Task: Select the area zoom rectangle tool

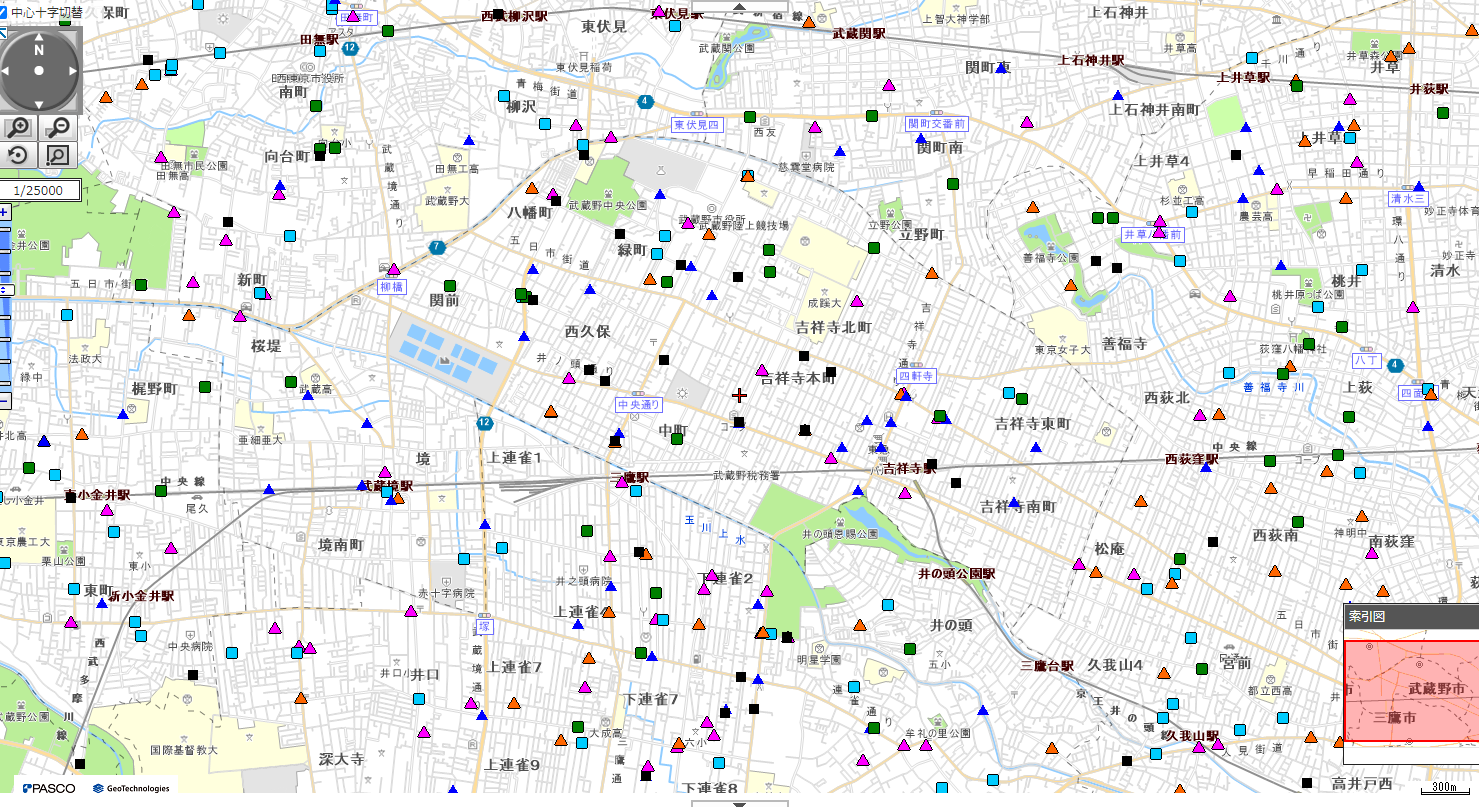Action: coord(59,155)
